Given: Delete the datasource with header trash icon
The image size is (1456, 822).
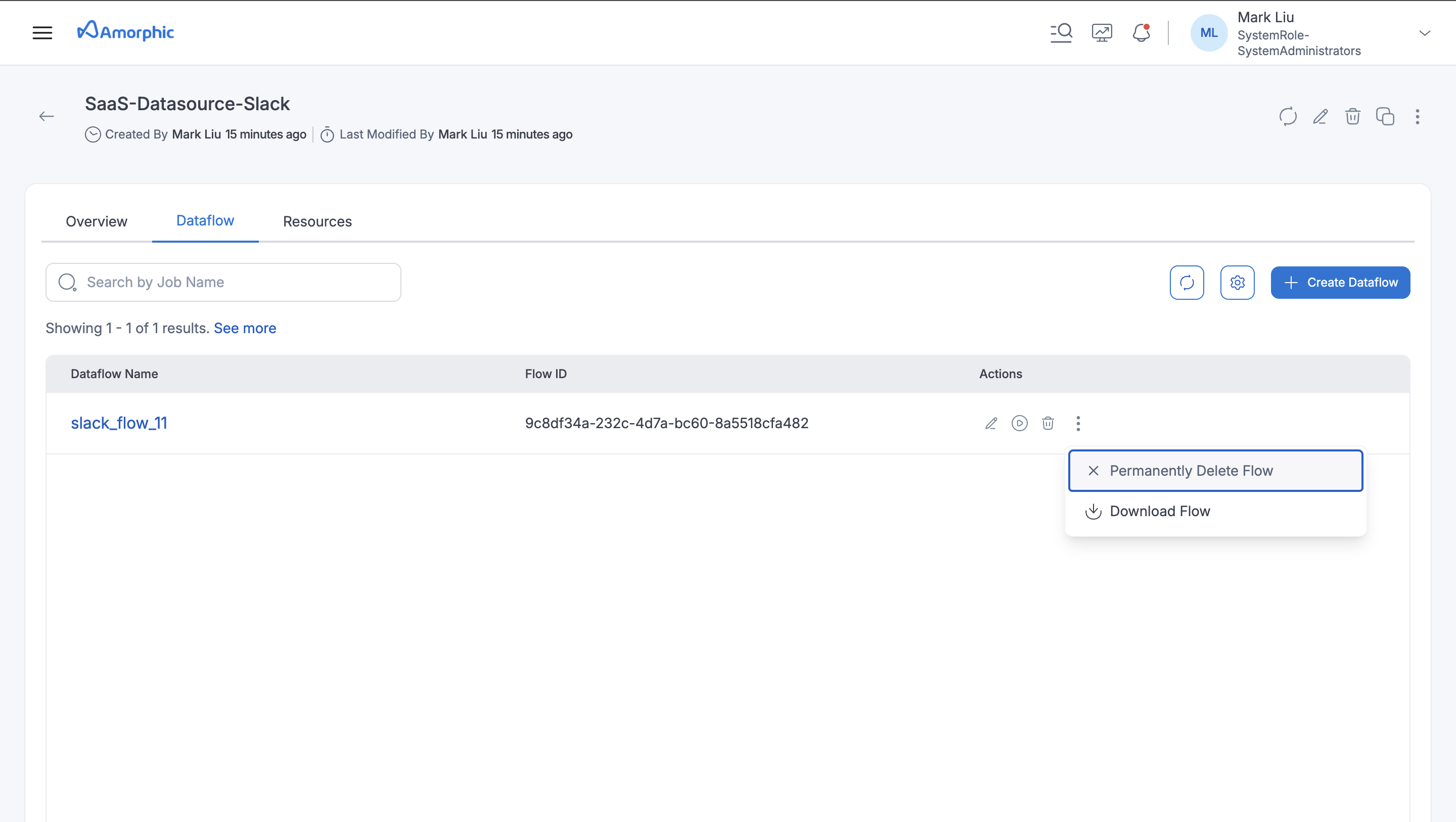Looking at the screenshot, I should 1352,116.
